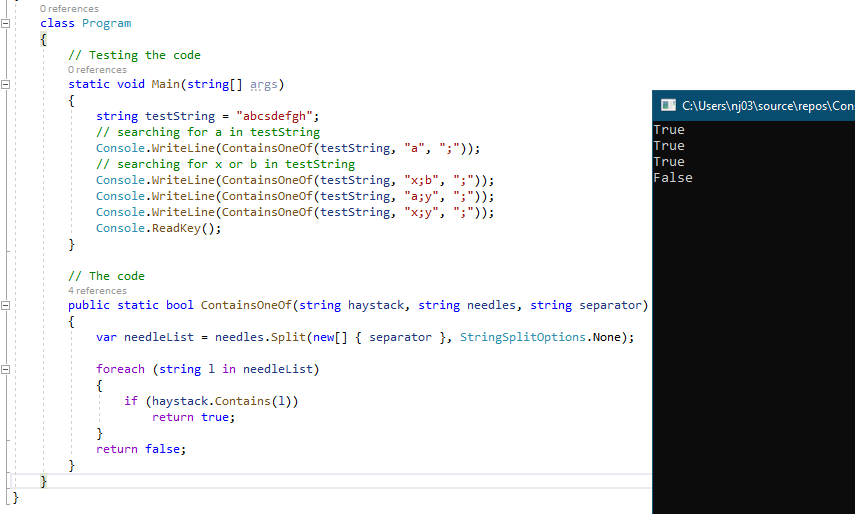Click the Program class name
Image resolution: width=855 pixels, height=514 pixels.
106,23
